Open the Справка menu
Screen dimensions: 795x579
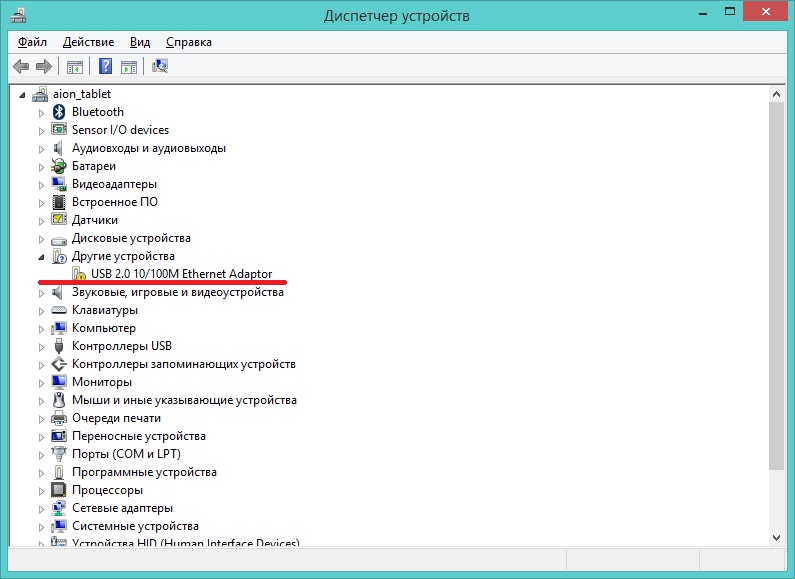[189, 42]
